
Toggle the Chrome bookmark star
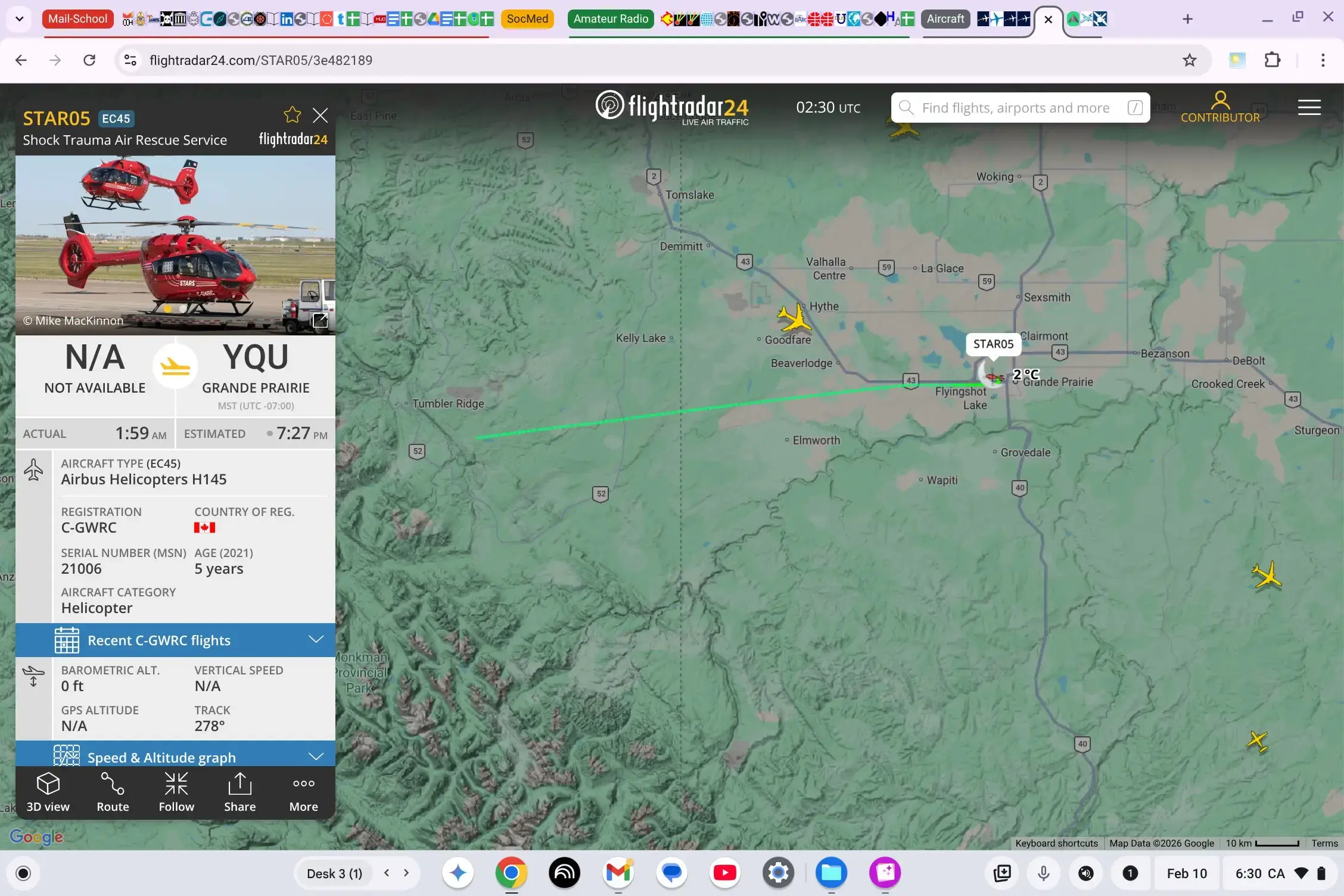tap(1189, 60)
